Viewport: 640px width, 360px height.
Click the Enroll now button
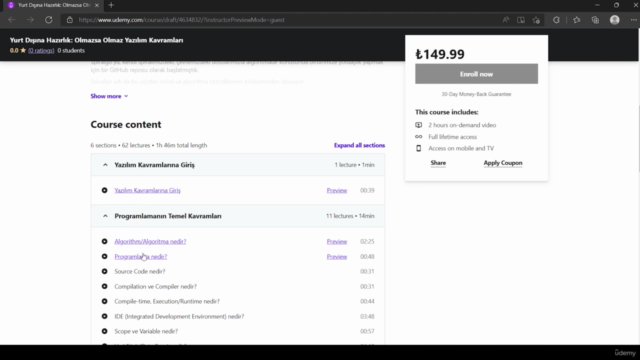[476, 74]
